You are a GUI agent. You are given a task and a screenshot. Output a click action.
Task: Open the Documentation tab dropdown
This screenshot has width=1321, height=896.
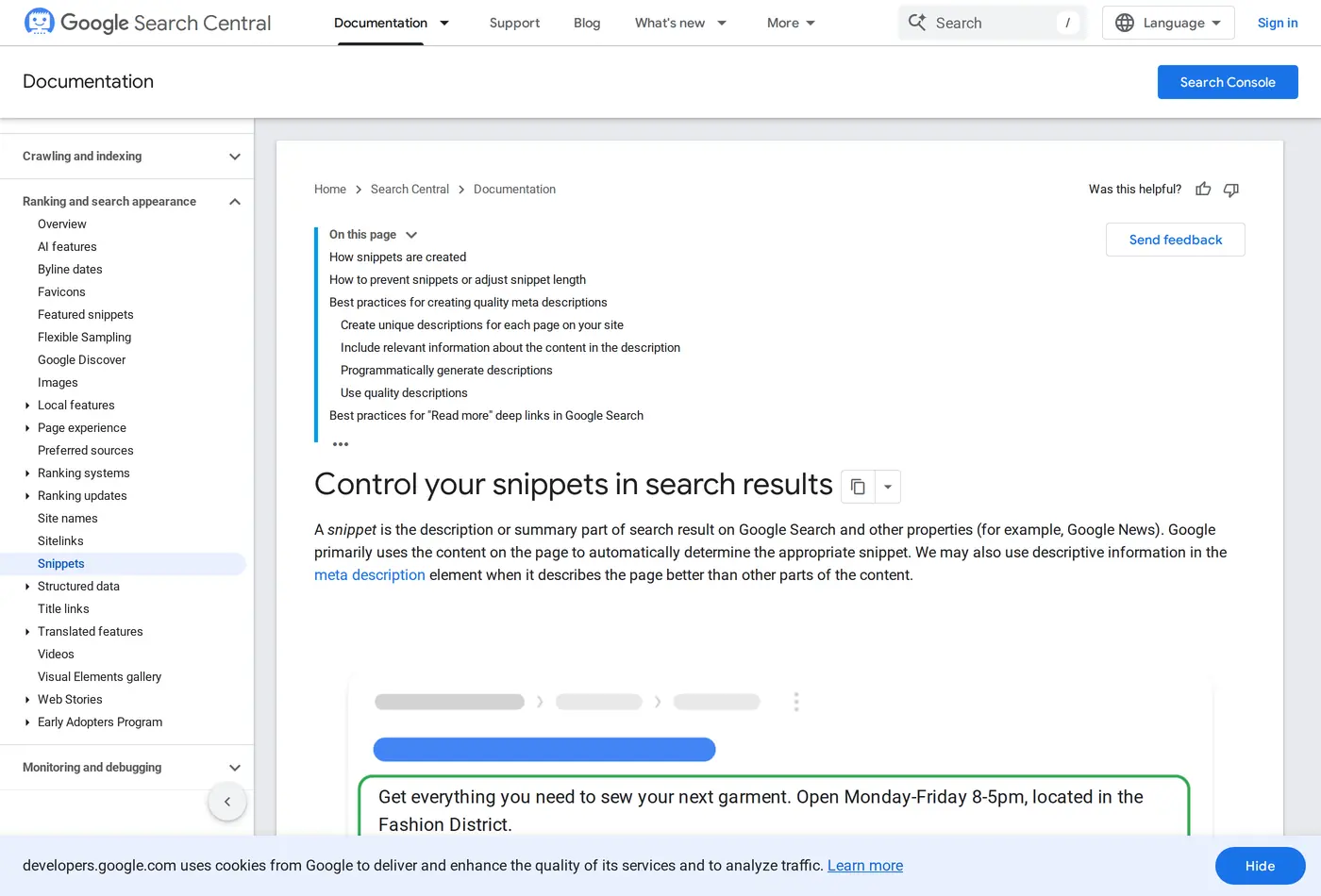click(444, 23)
